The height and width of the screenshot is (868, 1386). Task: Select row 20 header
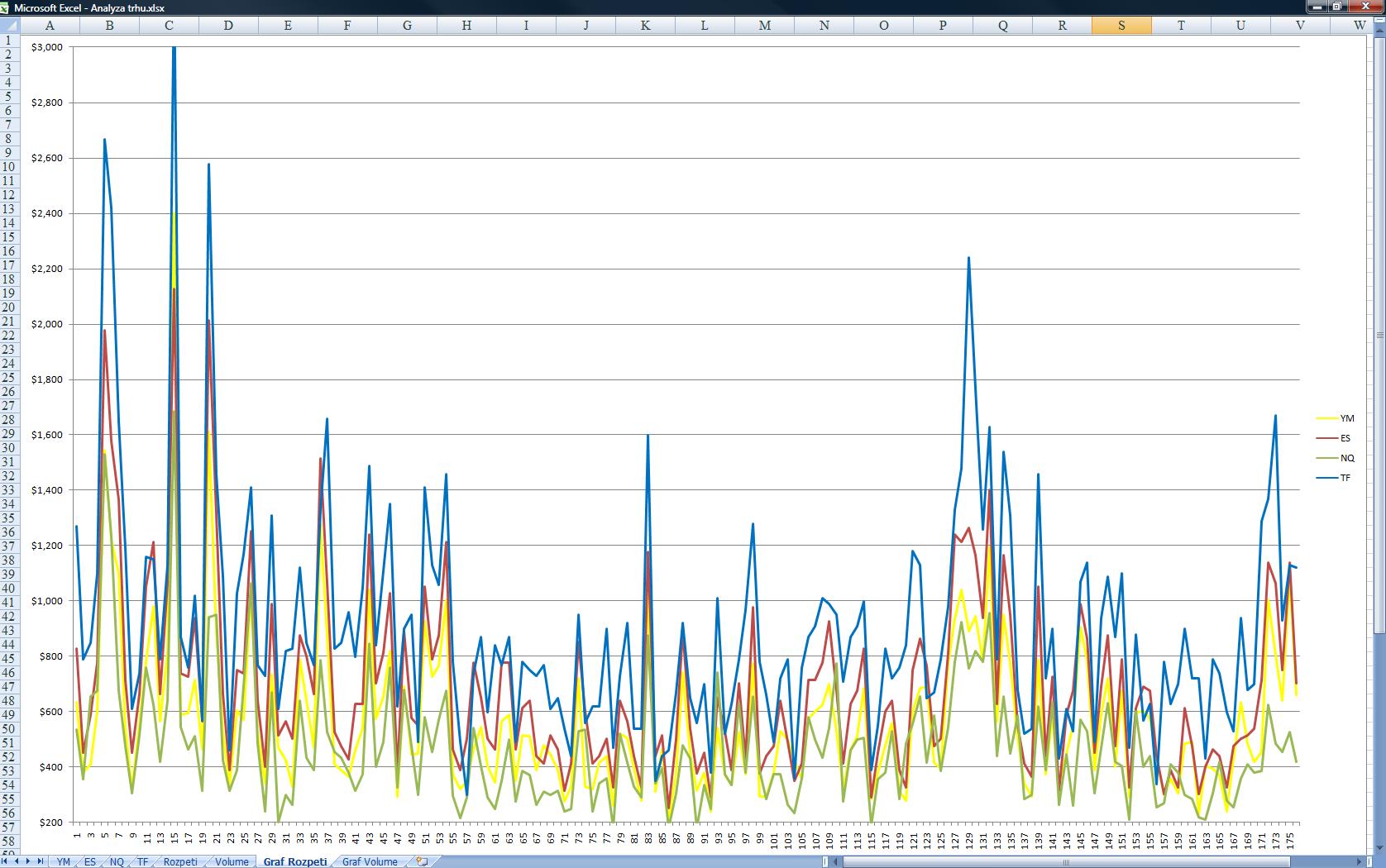(x=10, y=308)
